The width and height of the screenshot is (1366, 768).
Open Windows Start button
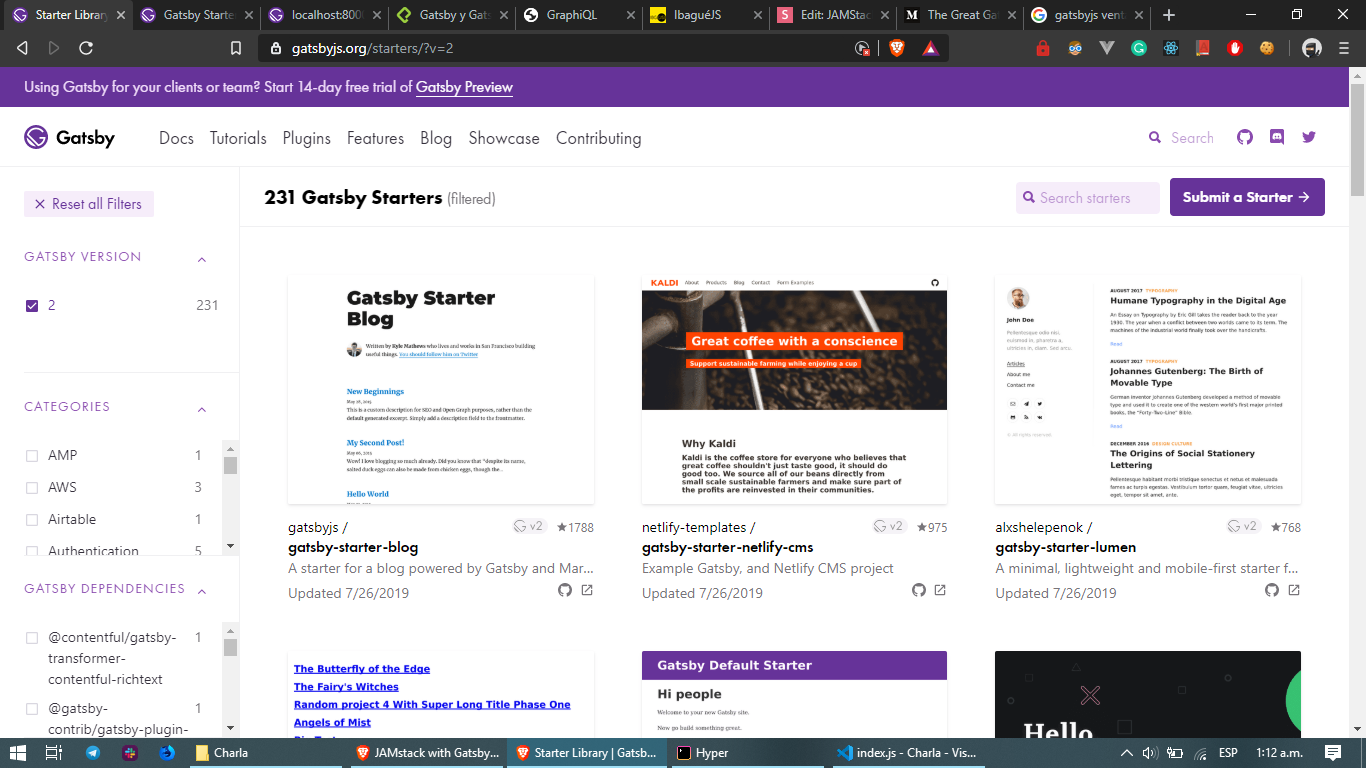[20, 753]
